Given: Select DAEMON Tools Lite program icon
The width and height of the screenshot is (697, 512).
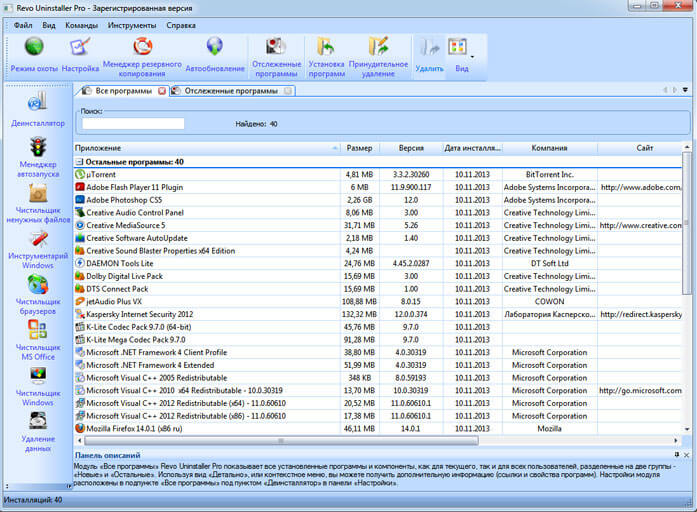Looking at the screenshot, I should pos(80,263).
